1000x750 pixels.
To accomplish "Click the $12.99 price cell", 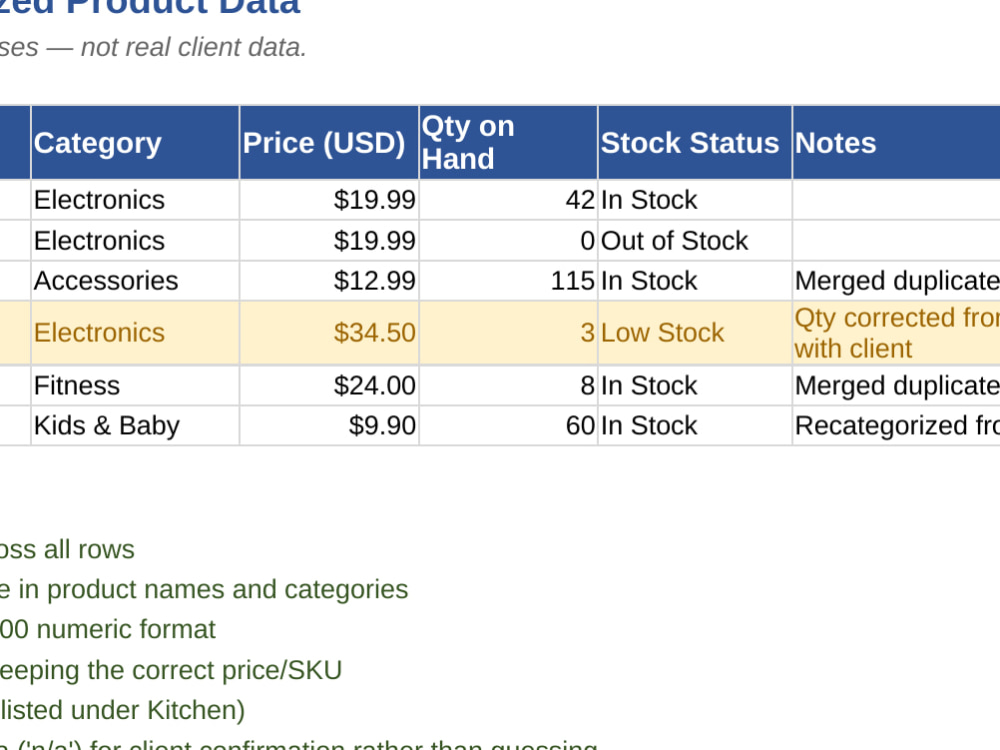I will [329, 281].
